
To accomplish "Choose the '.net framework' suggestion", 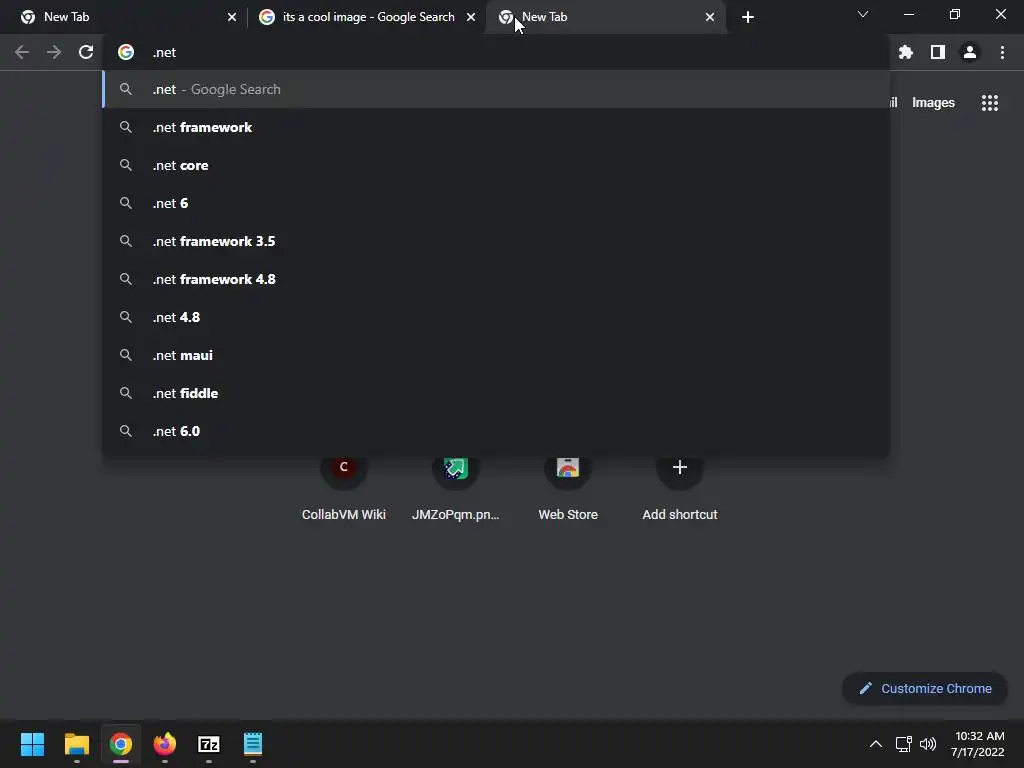I will pos(496,127).
